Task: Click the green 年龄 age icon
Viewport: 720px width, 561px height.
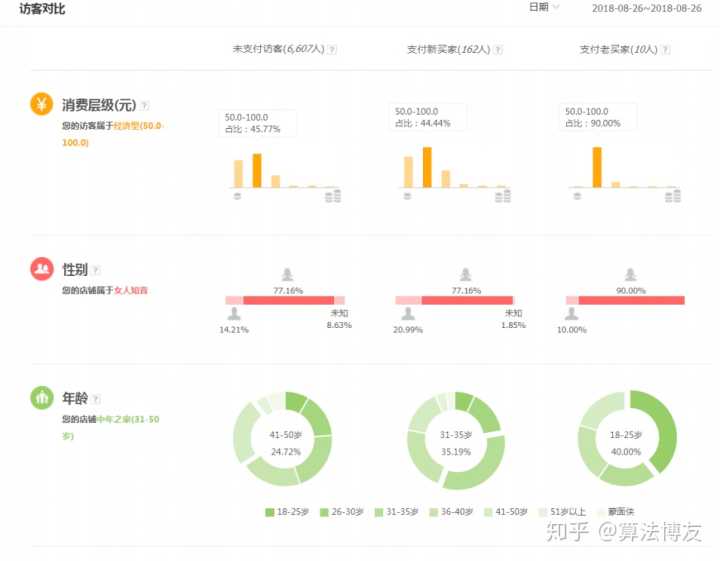Action: tap(41, 397)
